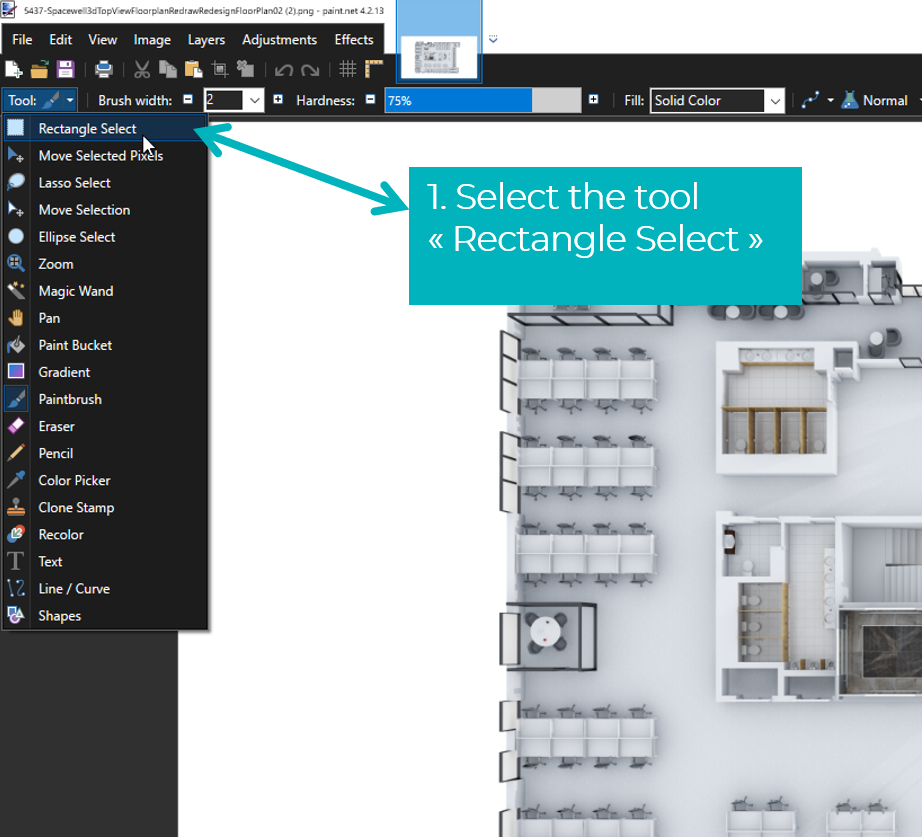Image resolution: width=922 pixels, height=837 pixels.
Task: Choose Rectangle Select from tool list
Action: (105, 128)
